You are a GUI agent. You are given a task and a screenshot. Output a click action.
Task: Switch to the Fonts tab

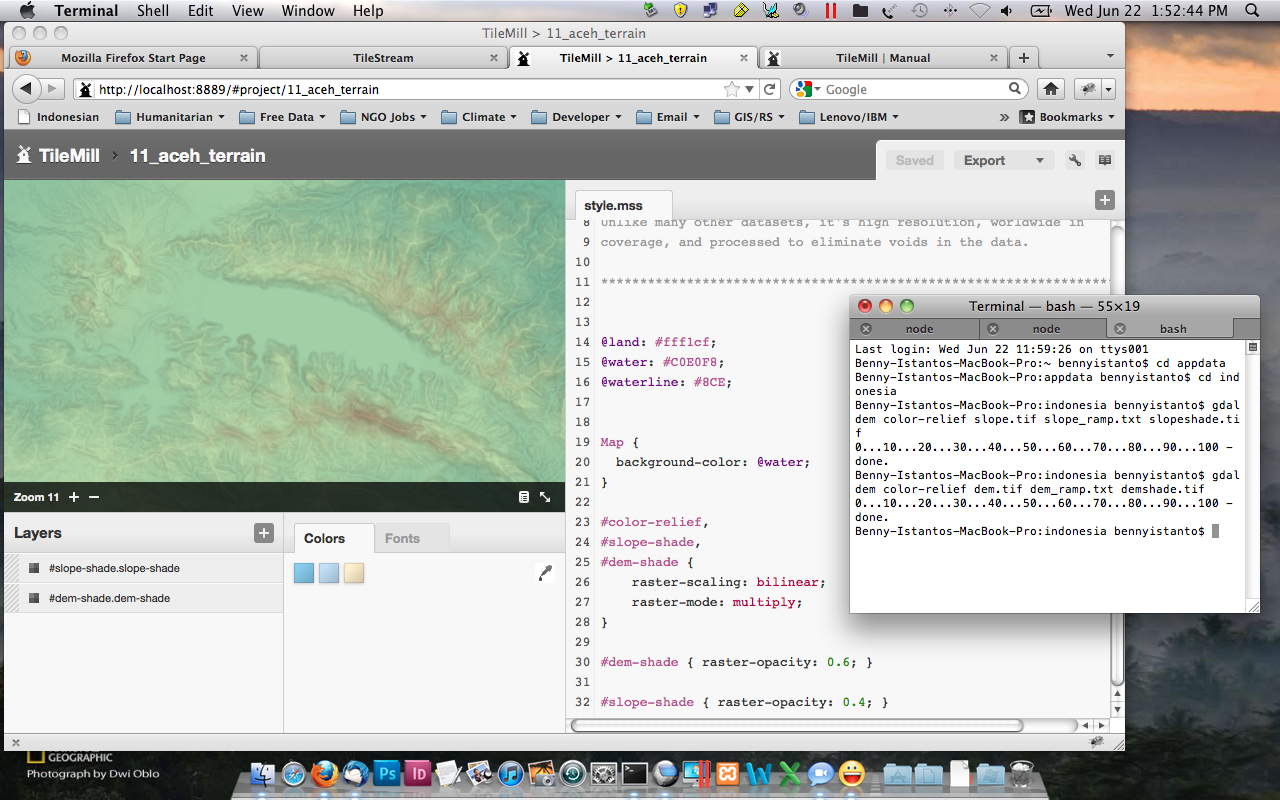pos(402,538)
